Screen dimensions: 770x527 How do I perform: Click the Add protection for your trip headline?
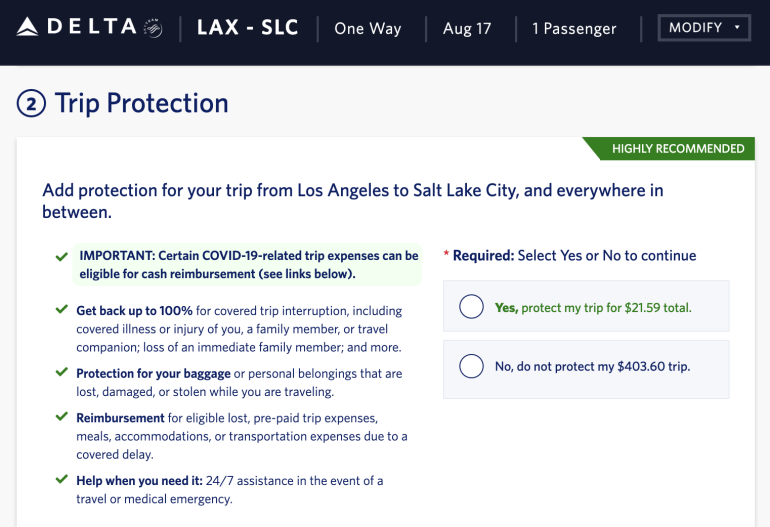tap(352, 200)
